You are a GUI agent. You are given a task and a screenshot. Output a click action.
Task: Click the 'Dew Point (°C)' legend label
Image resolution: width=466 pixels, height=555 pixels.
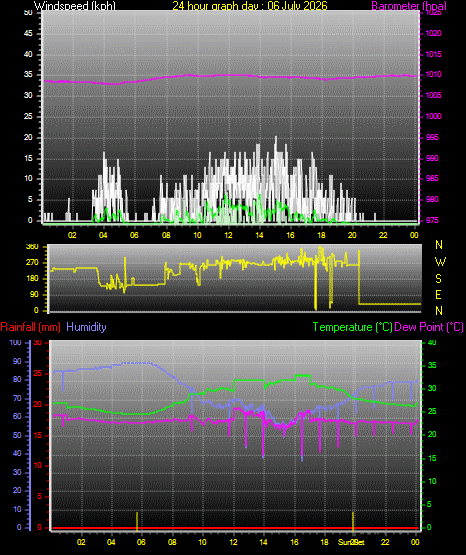point(429,327)
